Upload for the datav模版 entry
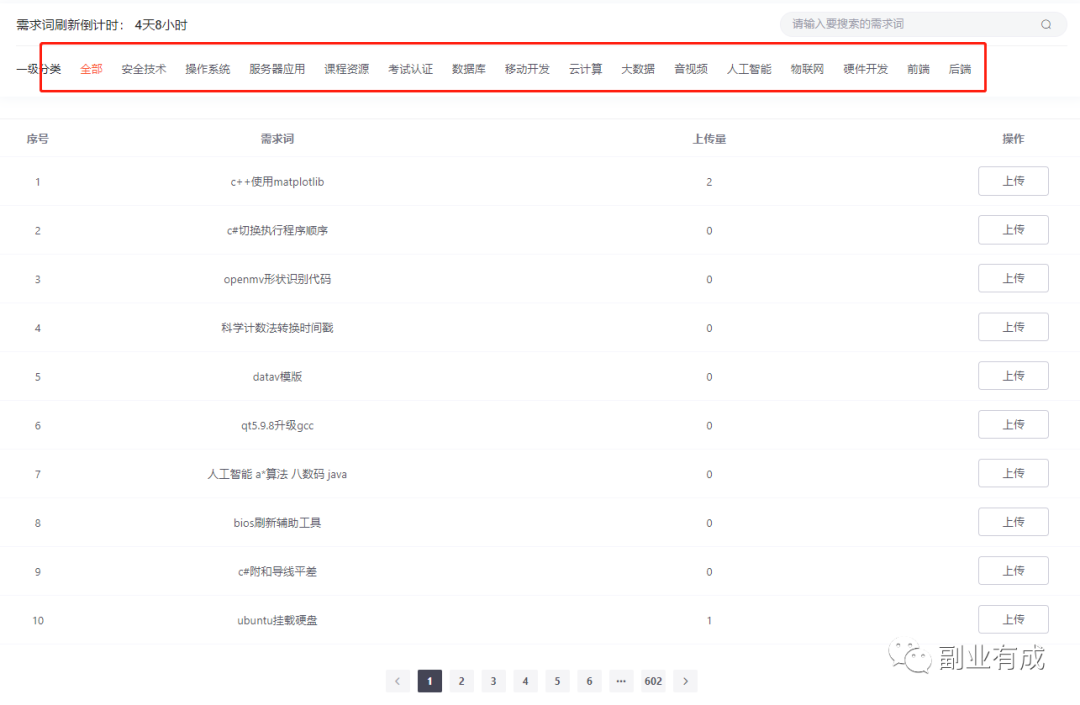The width and height of the screenshot is (1080, 705). pos(1013,376)
